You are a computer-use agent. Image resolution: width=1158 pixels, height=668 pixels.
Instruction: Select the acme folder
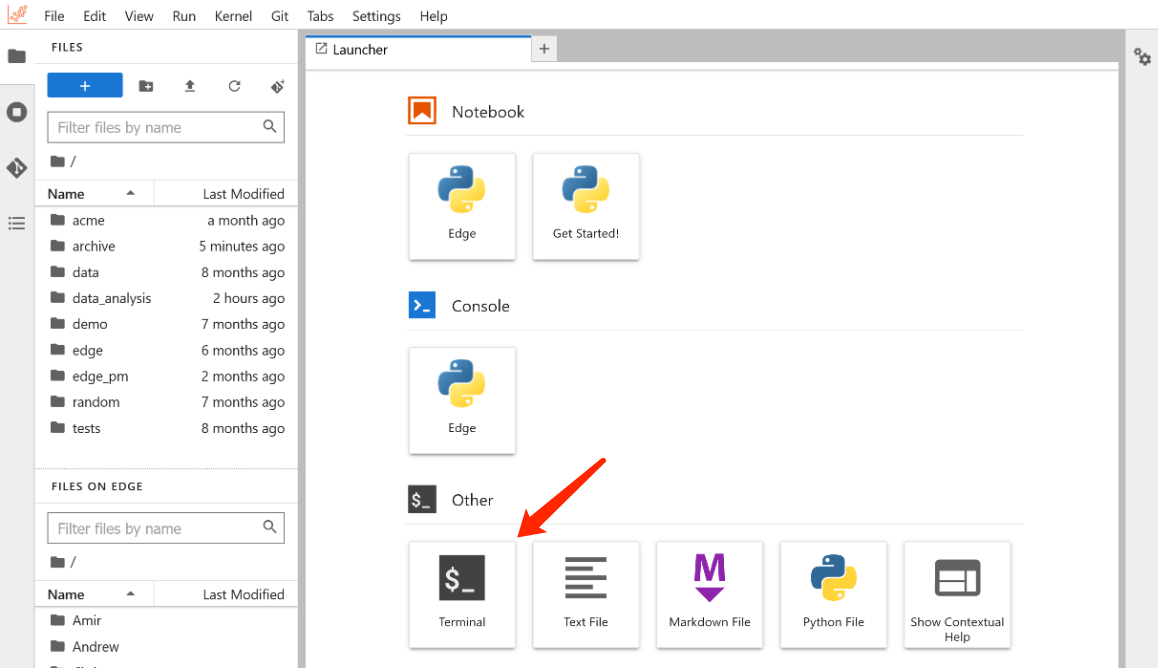166,220
